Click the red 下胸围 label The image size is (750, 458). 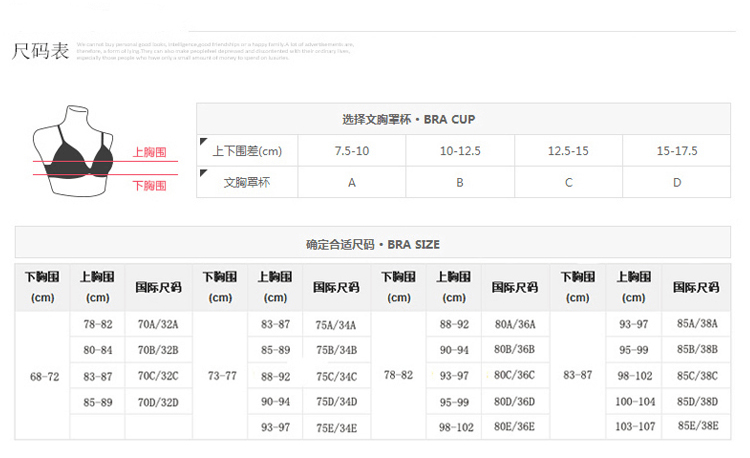149,185
